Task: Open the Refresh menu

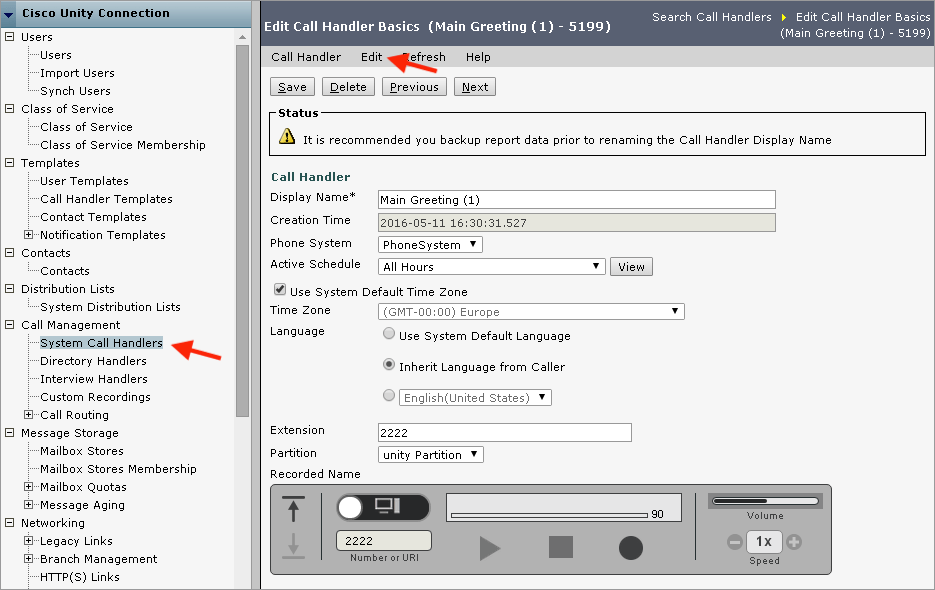Action: 424,57
